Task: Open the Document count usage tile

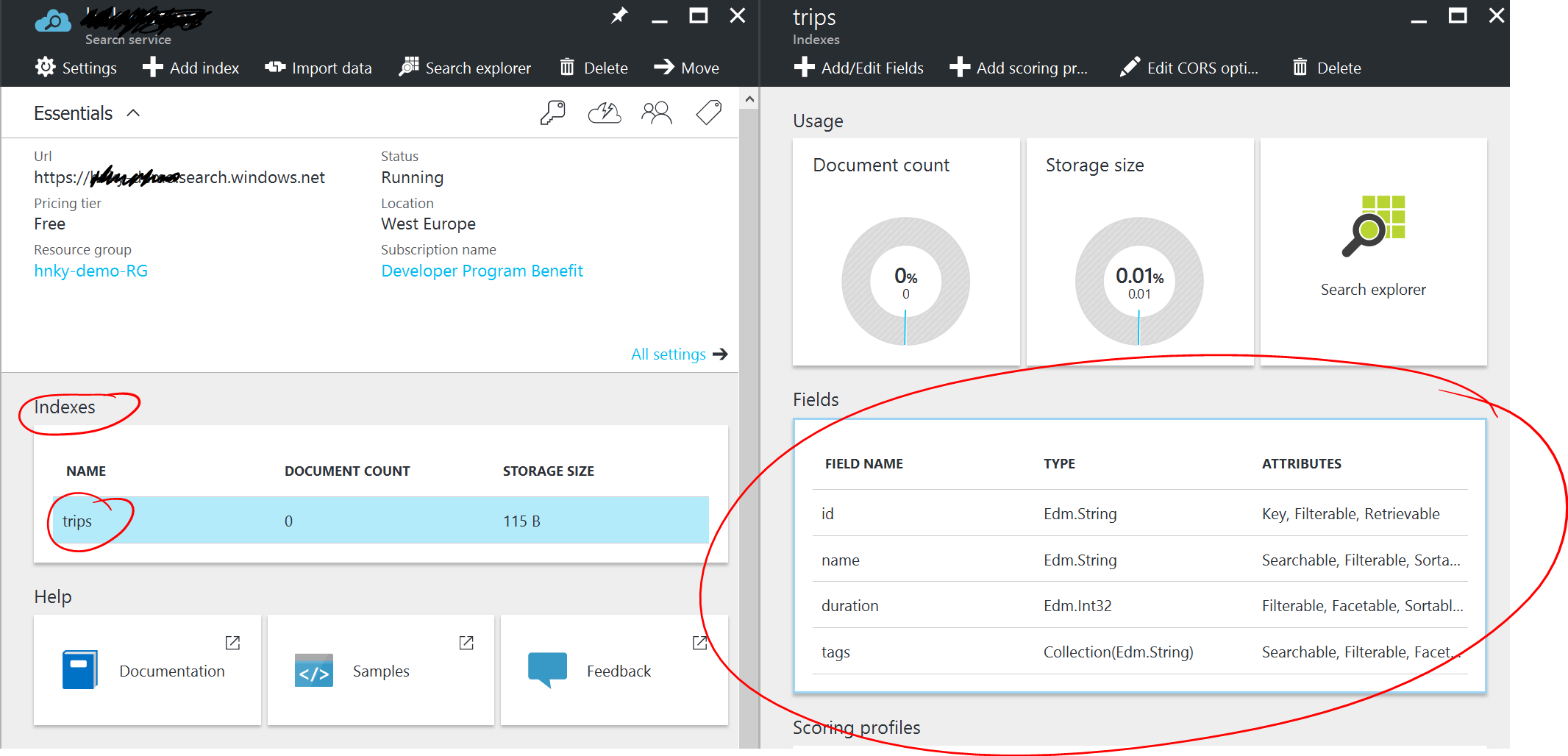Action: tap(906, 252)
